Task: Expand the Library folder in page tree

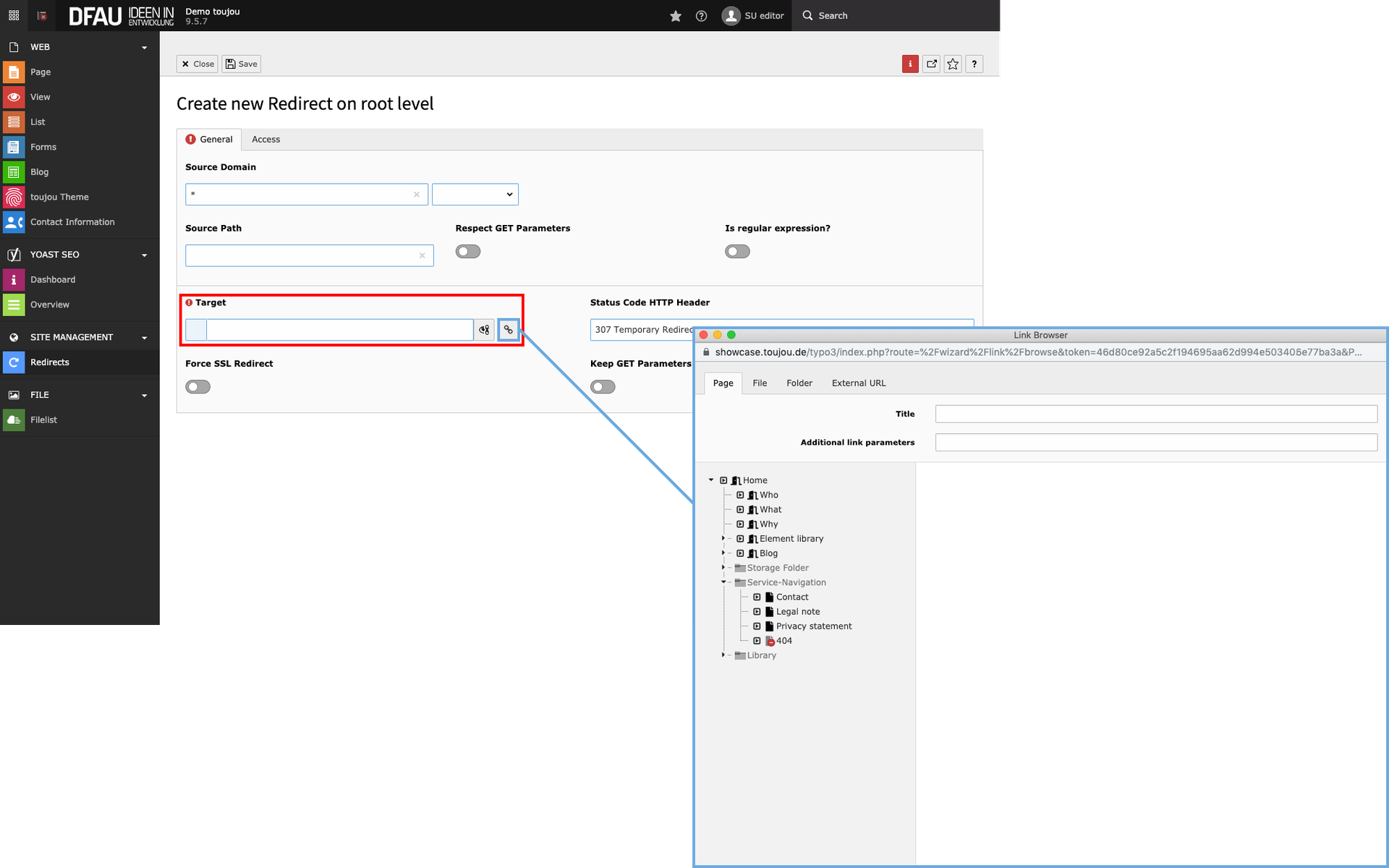Action: point(723,655)
